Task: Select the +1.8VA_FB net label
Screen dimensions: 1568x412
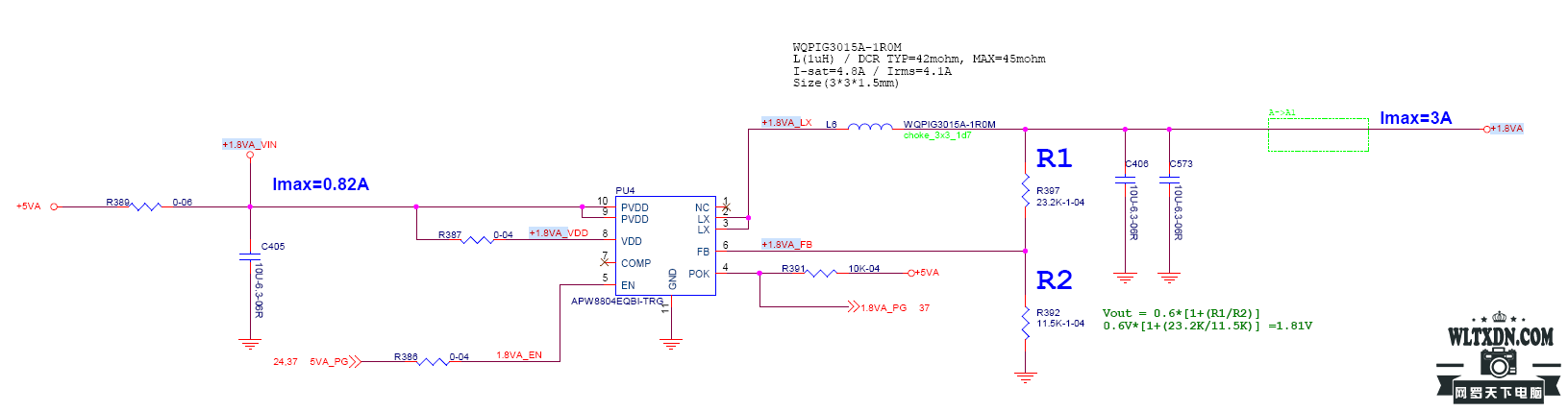Action: pyautogui.click(x=786, y=245)
